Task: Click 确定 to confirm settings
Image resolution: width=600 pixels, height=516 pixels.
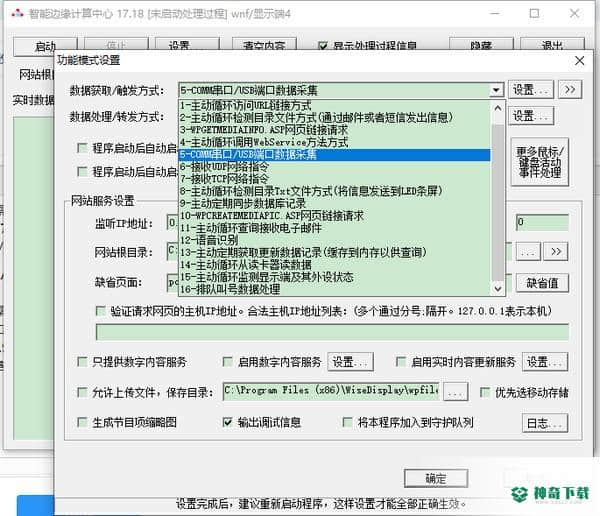Action: point(436,478)
